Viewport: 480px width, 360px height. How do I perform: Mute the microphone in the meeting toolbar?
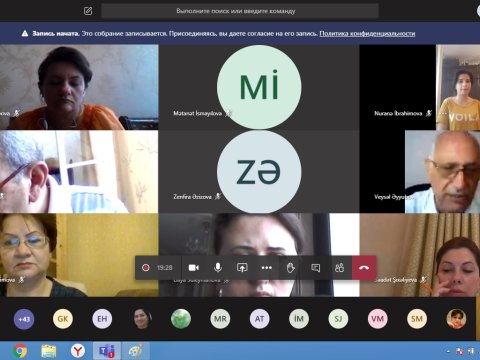[x=218, y=268]
